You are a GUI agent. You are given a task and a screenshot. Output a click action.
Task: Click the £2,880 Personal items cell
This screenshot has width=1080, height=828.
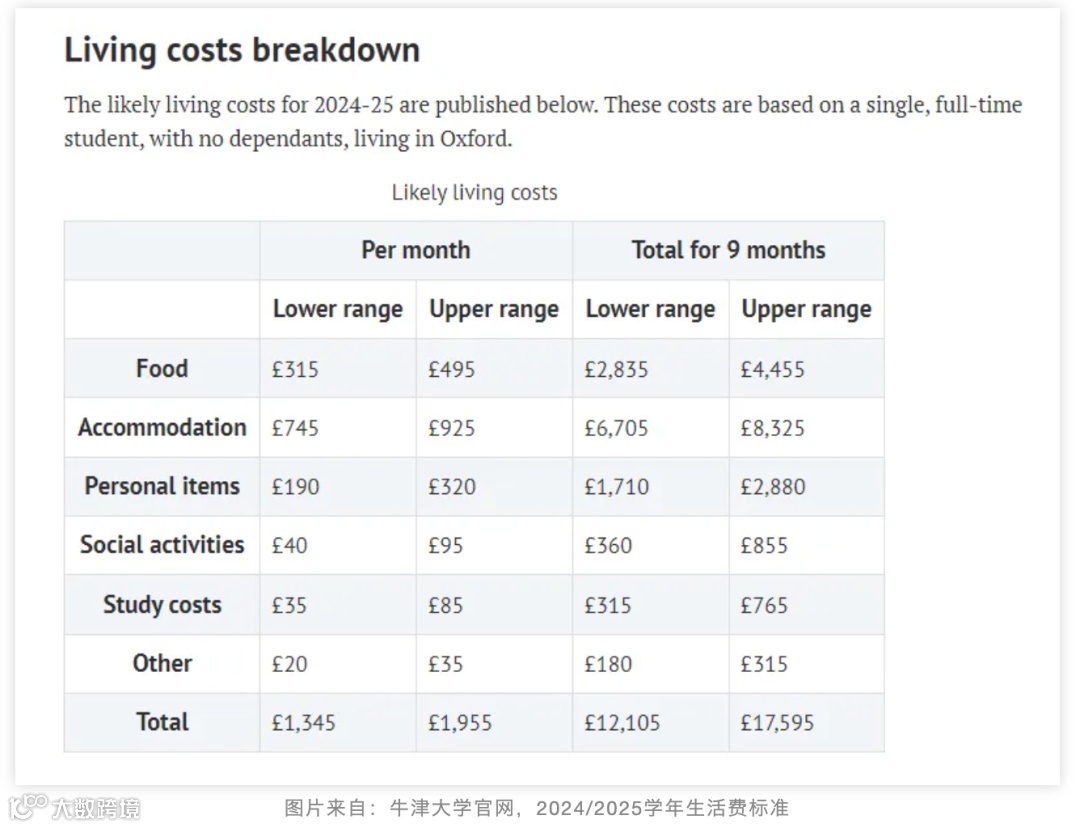pyautogui.click(x=773, y=487)
